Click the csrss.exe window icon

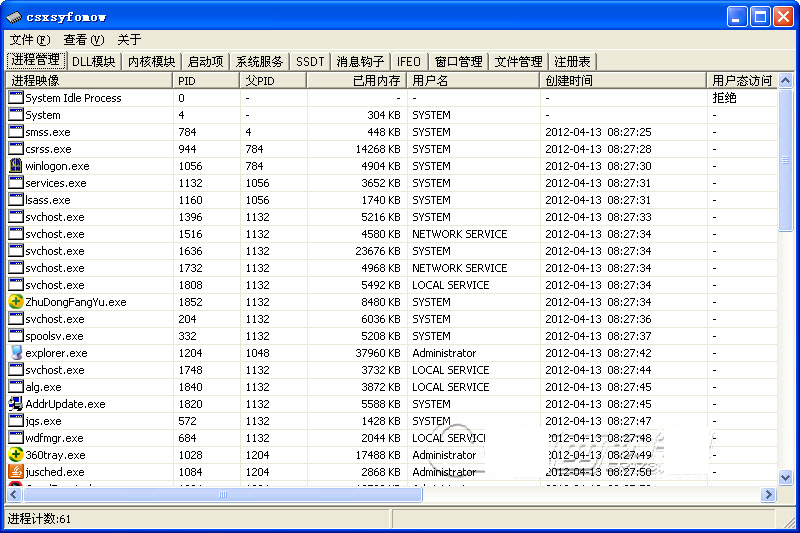[x=16, y=148]
